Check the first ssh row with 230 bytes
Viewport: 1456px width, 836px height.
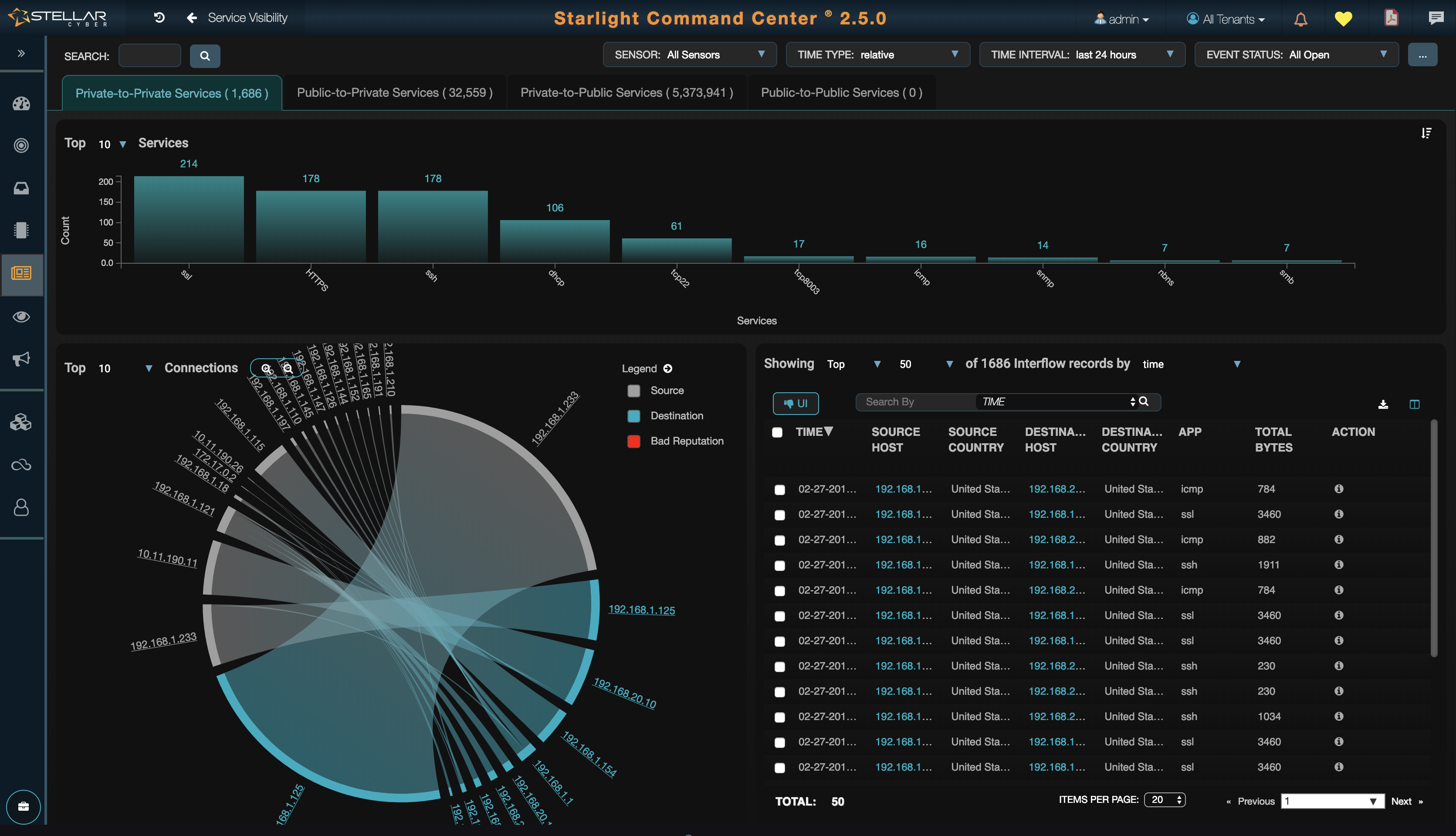point(779,666)
